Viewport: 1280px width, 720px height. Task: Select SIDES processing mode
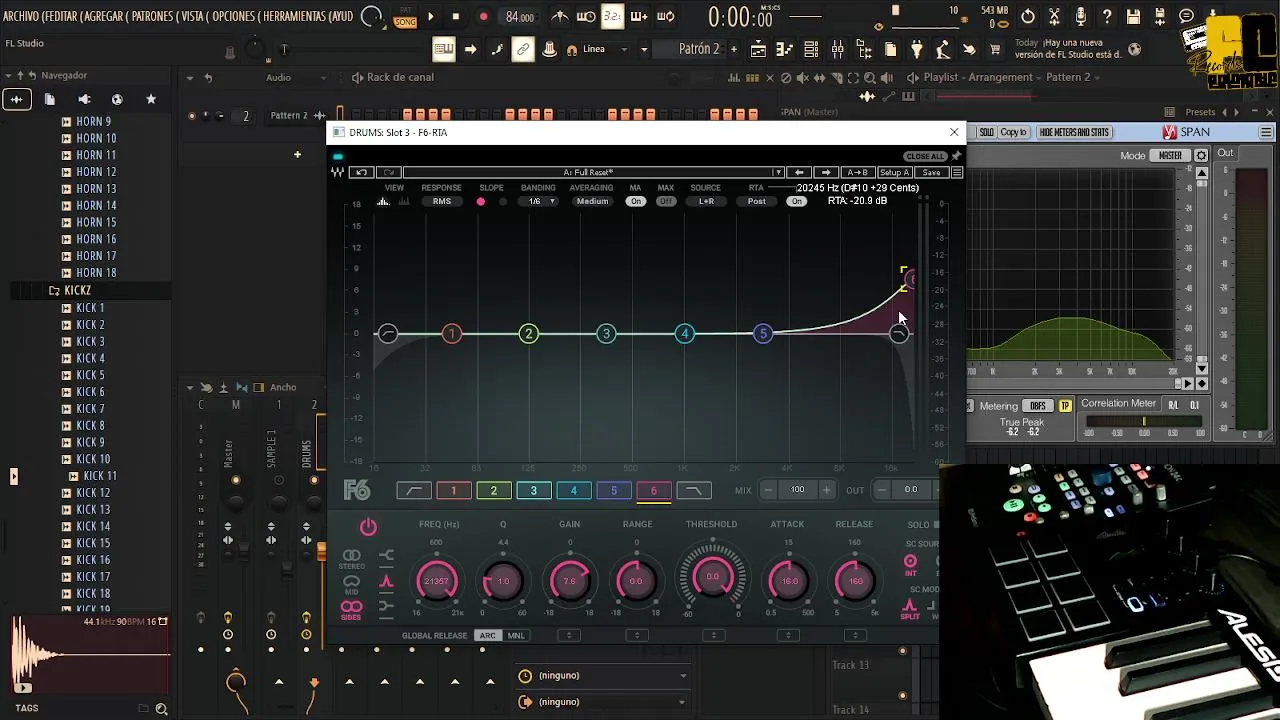click(351, 609)
